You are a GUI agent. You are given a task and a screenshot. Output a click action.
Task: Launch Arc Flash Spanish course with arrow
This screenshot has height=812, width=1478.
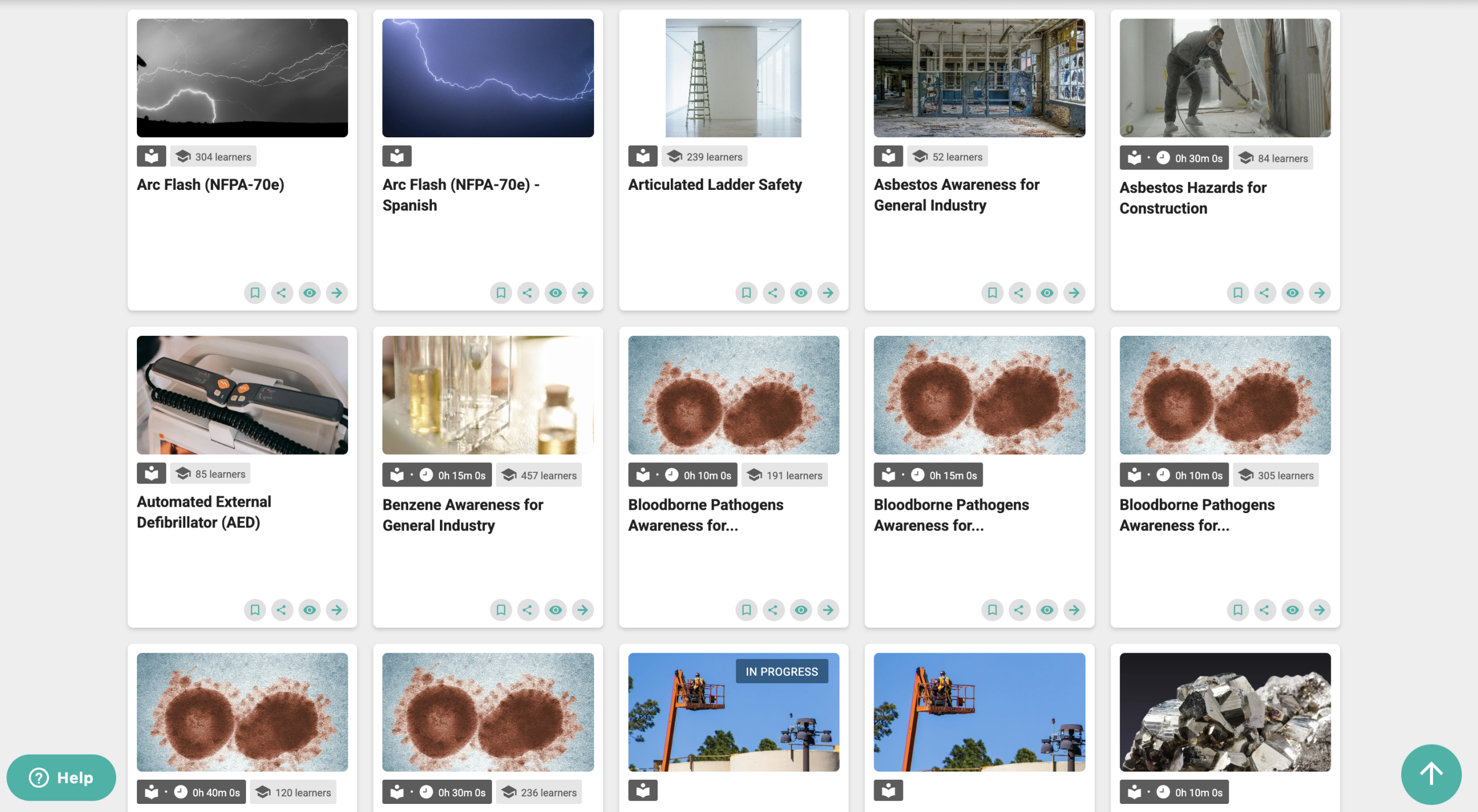click(583, 293)
